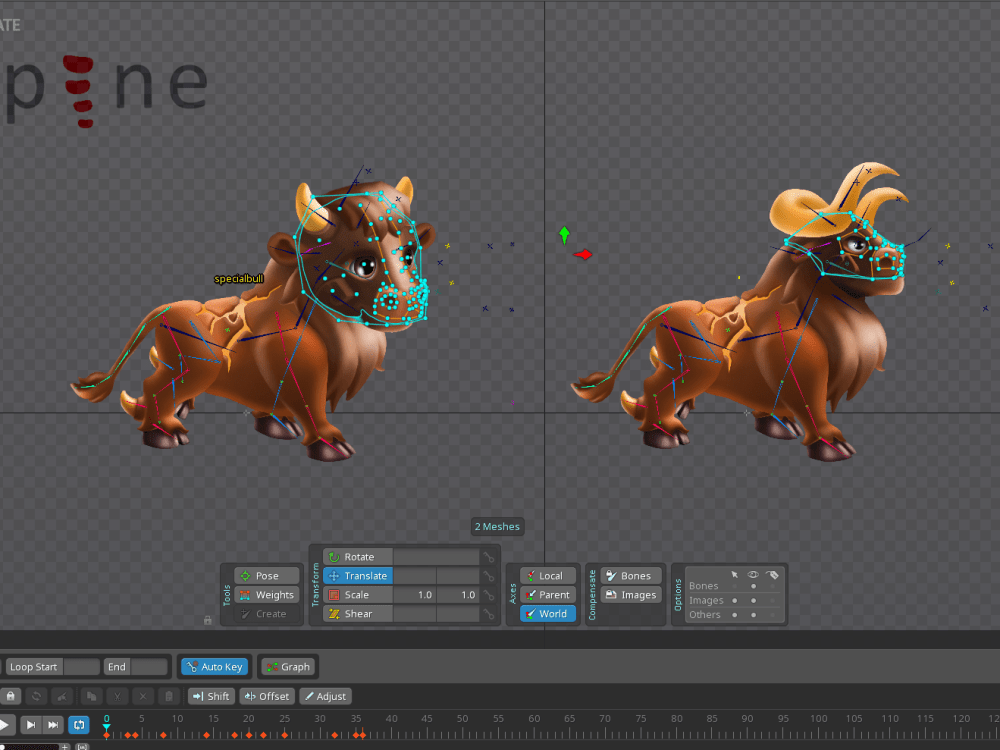This screenshot has width=1000, height=750.
Task: Click the Shift keyframes icon
Action: [x=211, y=696]
